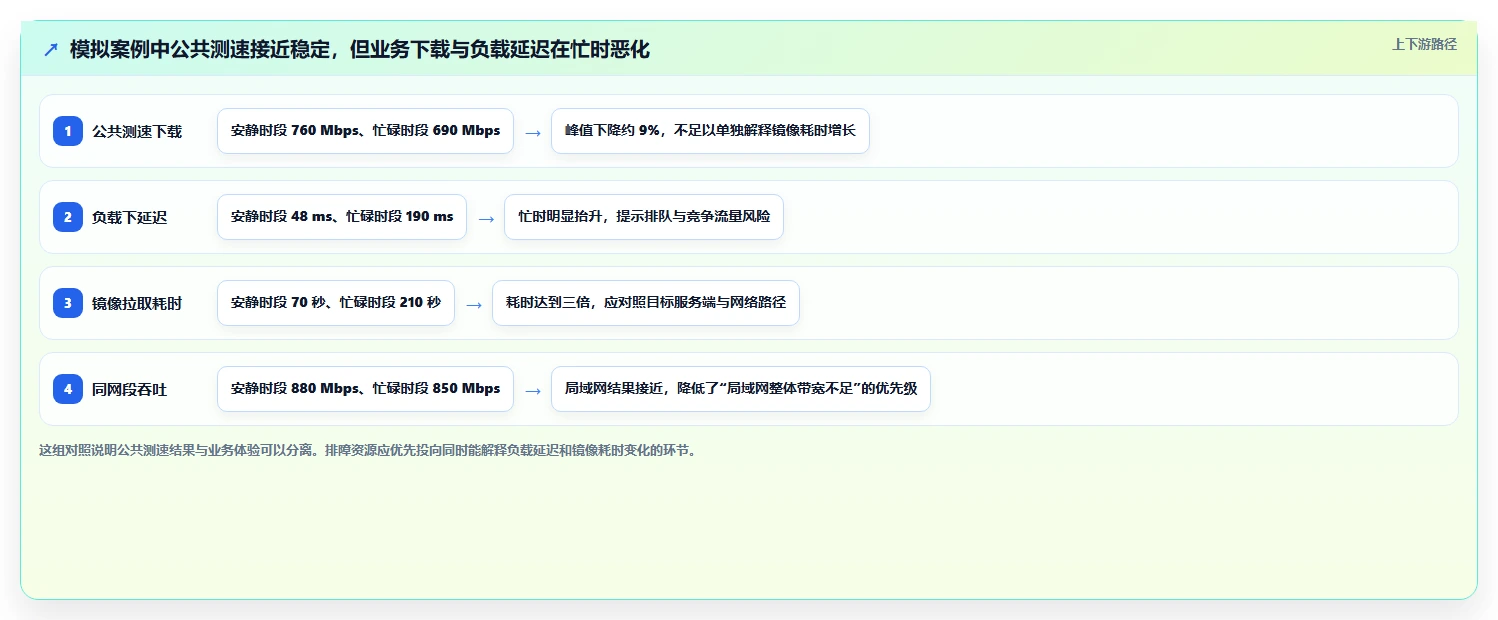Screen dimensions: 1498x620
Task: Click the box 安静时段 880 Mbps、忙碌时段 850 Mbps
Action: tap(365, 389)
